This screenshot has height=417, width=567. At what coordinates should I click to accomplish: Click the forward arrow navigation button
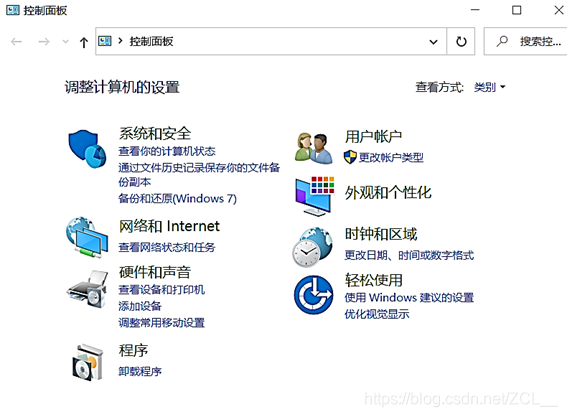point(44,42)
